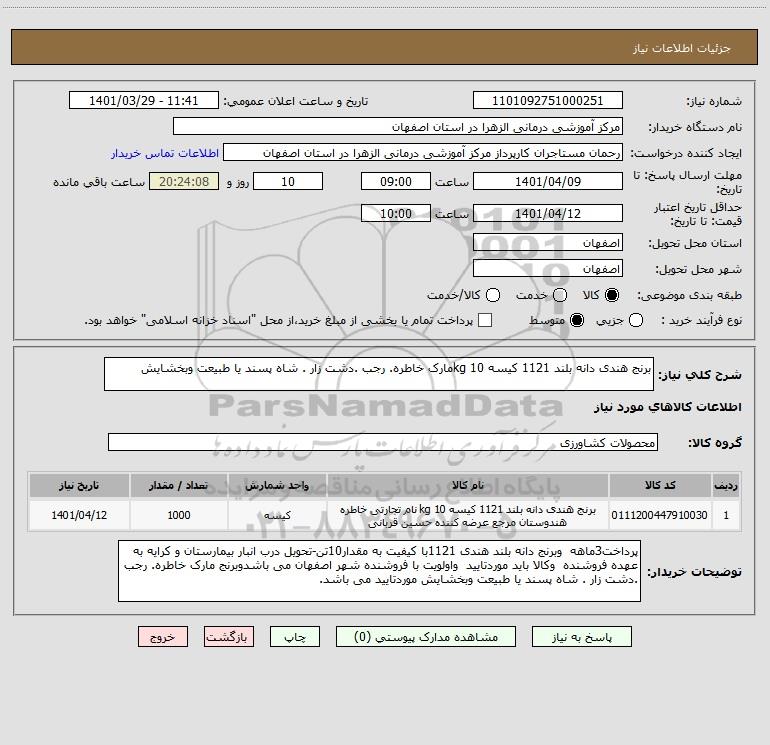
Task: Click the delivery province field اصفهان
Action: [548, 242]
